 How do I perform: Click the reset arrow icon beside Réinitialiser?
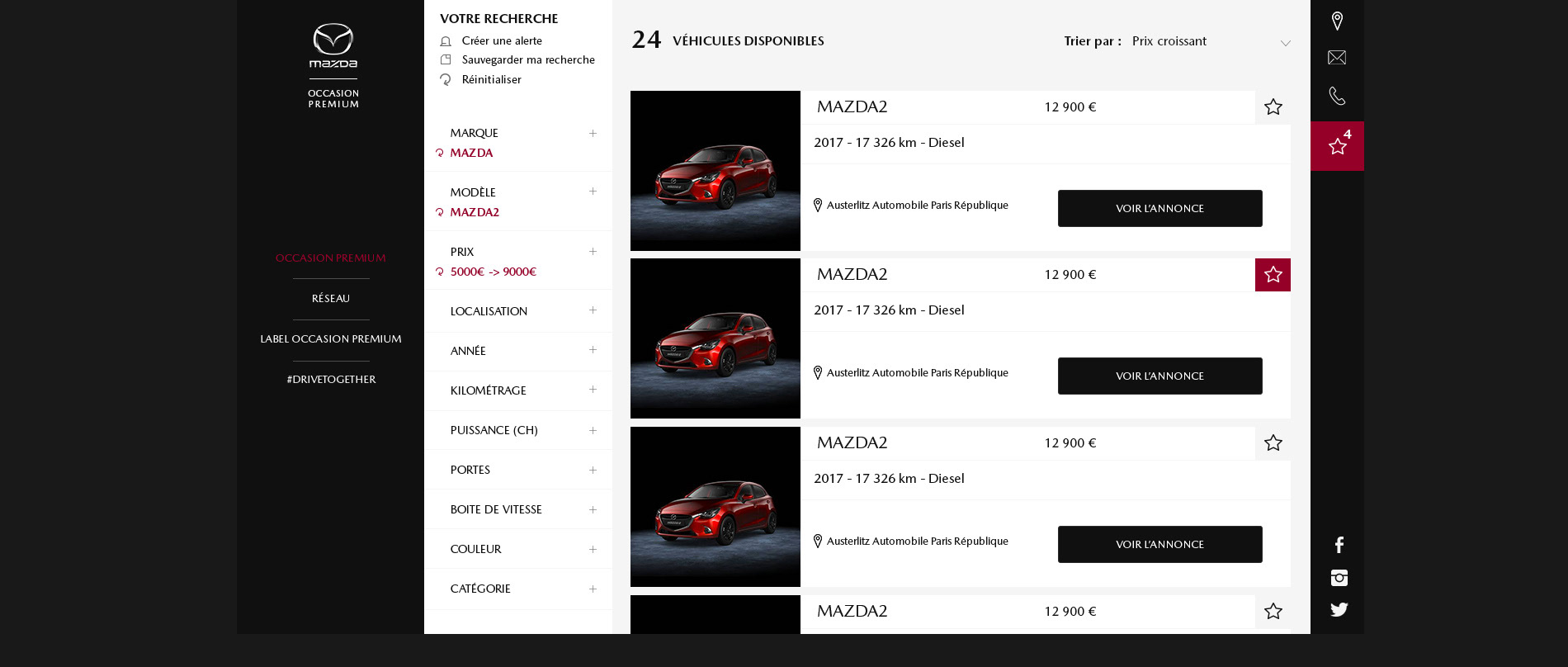(446, 79)
